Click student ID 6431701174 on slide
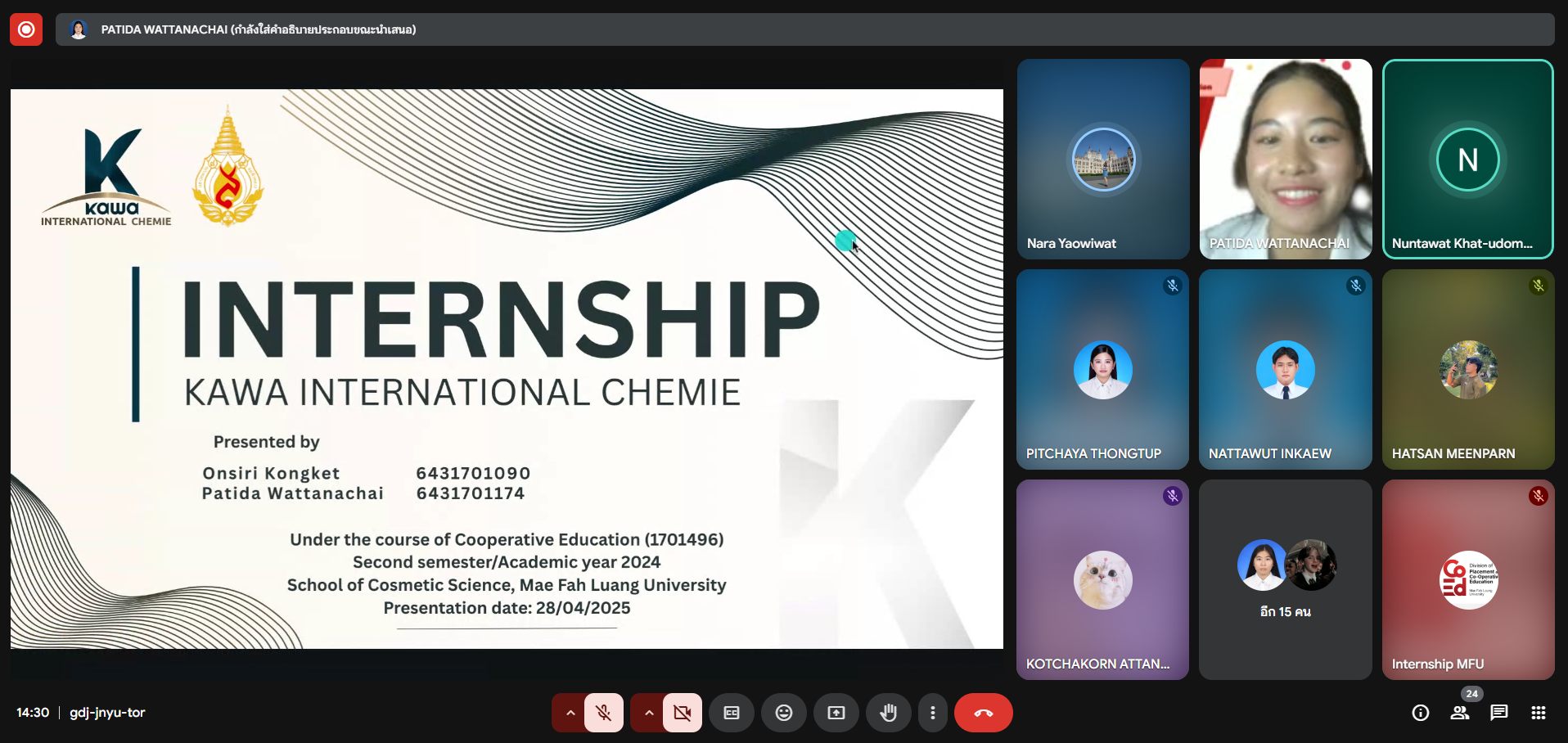 471,493
